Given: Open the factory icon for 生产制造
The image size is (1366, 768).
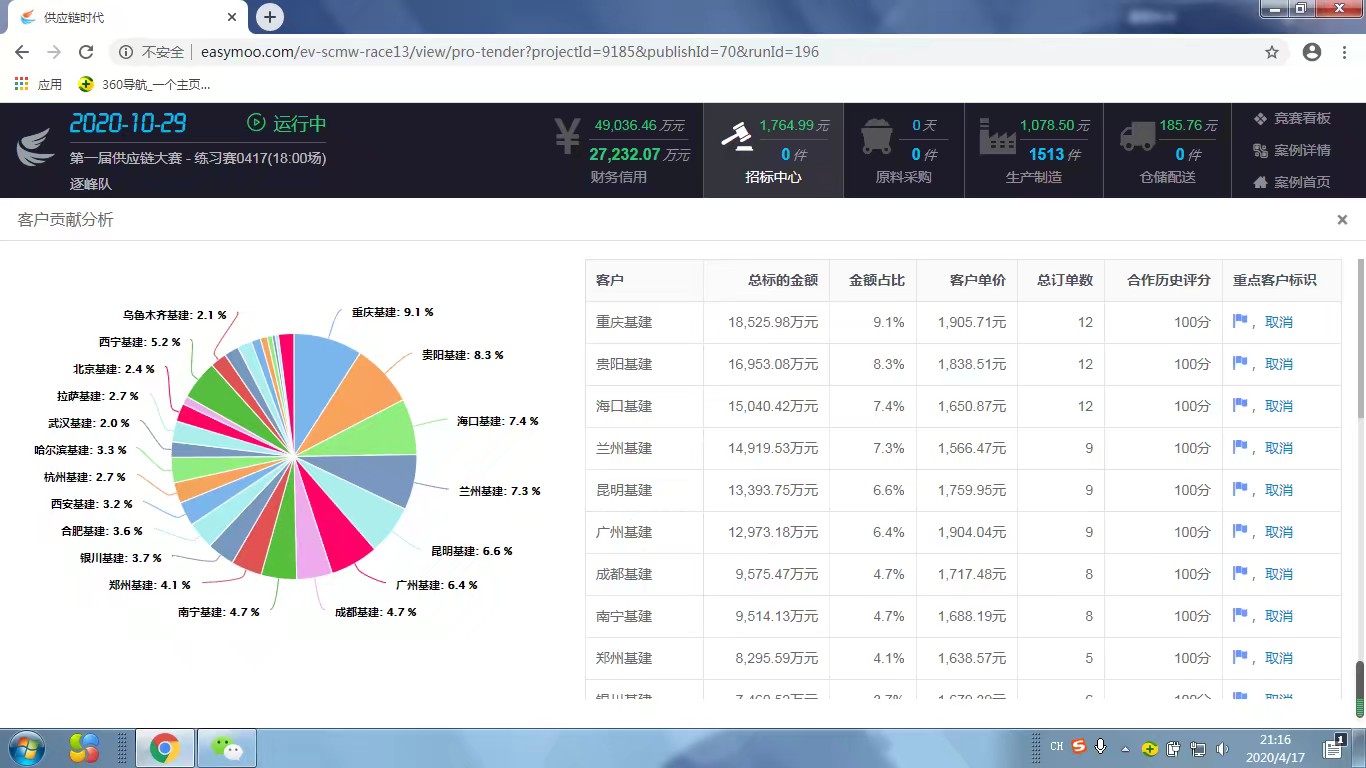Looking at the screenshot, I should pyautogui.click(x=997, y=136).
